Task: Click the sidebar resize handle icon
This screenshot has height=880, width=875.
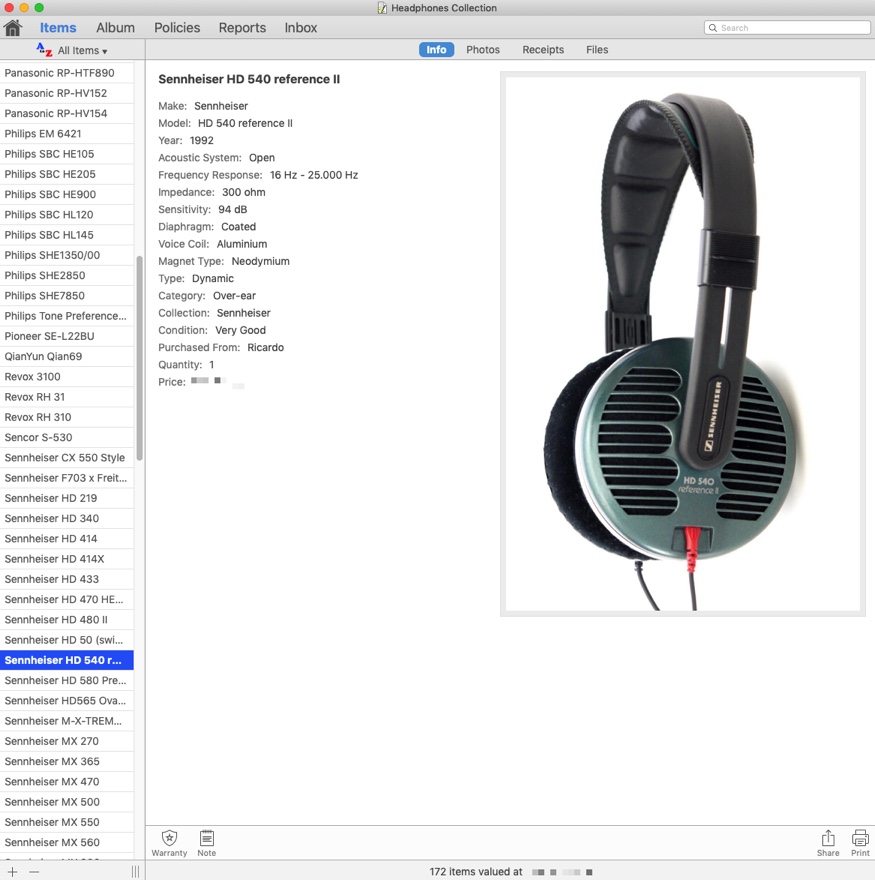Action: tap(135, 872)
